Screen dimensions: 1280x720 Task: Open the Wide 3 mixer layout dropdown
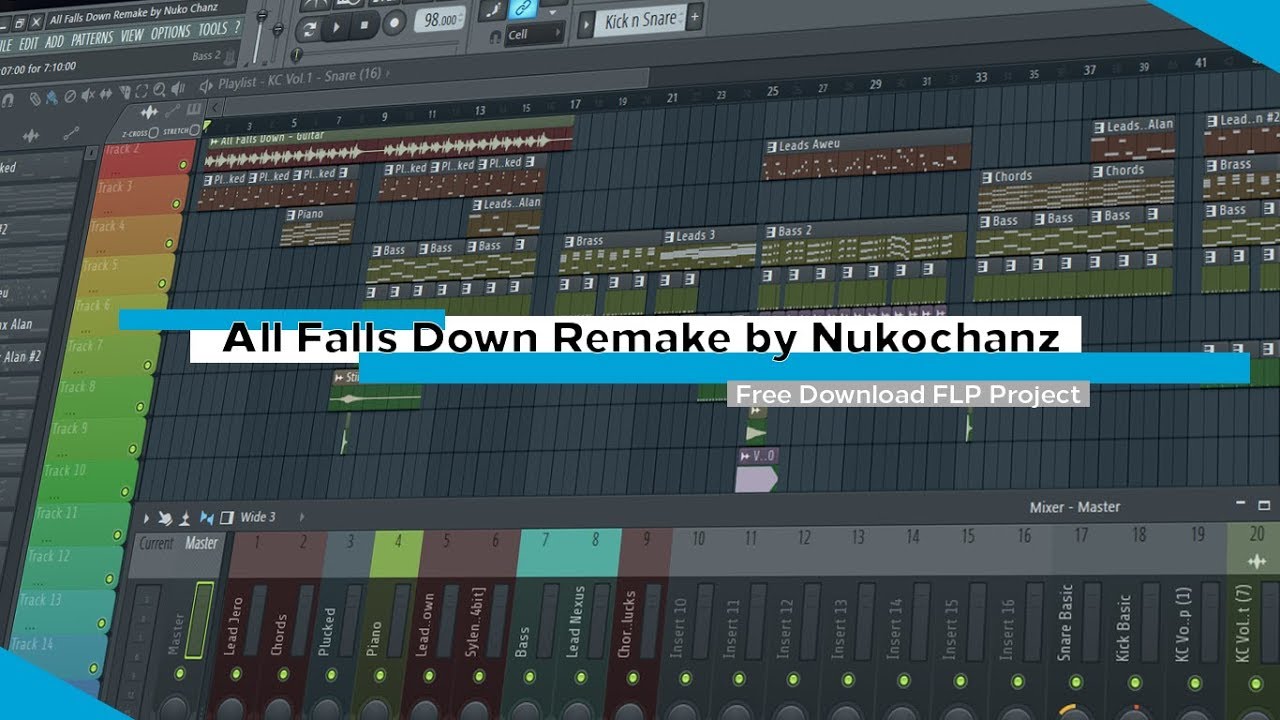point(257,517)
